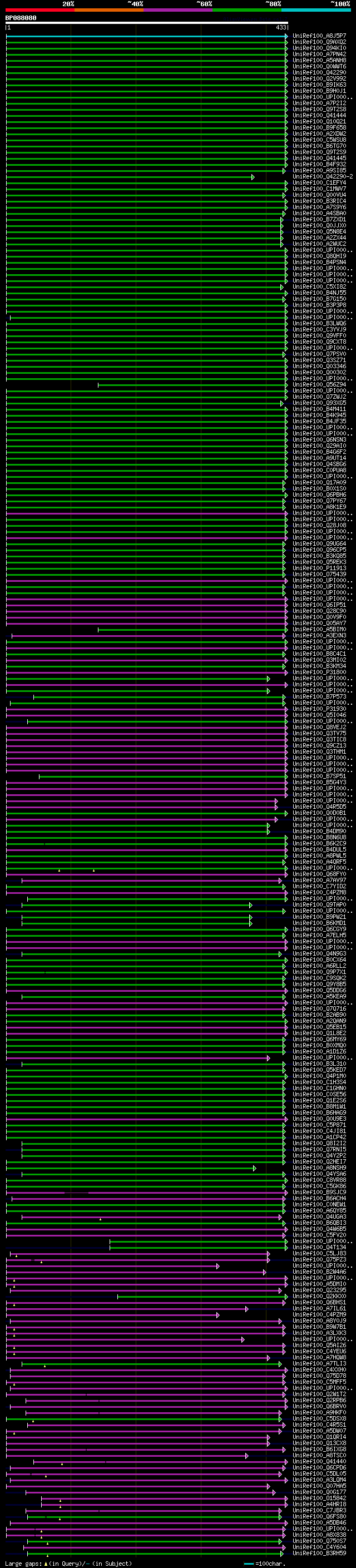This screenshot has height=1568, width=356.
Task: Click the green ~80% identity legend bar
Action: pyautogui.click(x=247, y=10)
